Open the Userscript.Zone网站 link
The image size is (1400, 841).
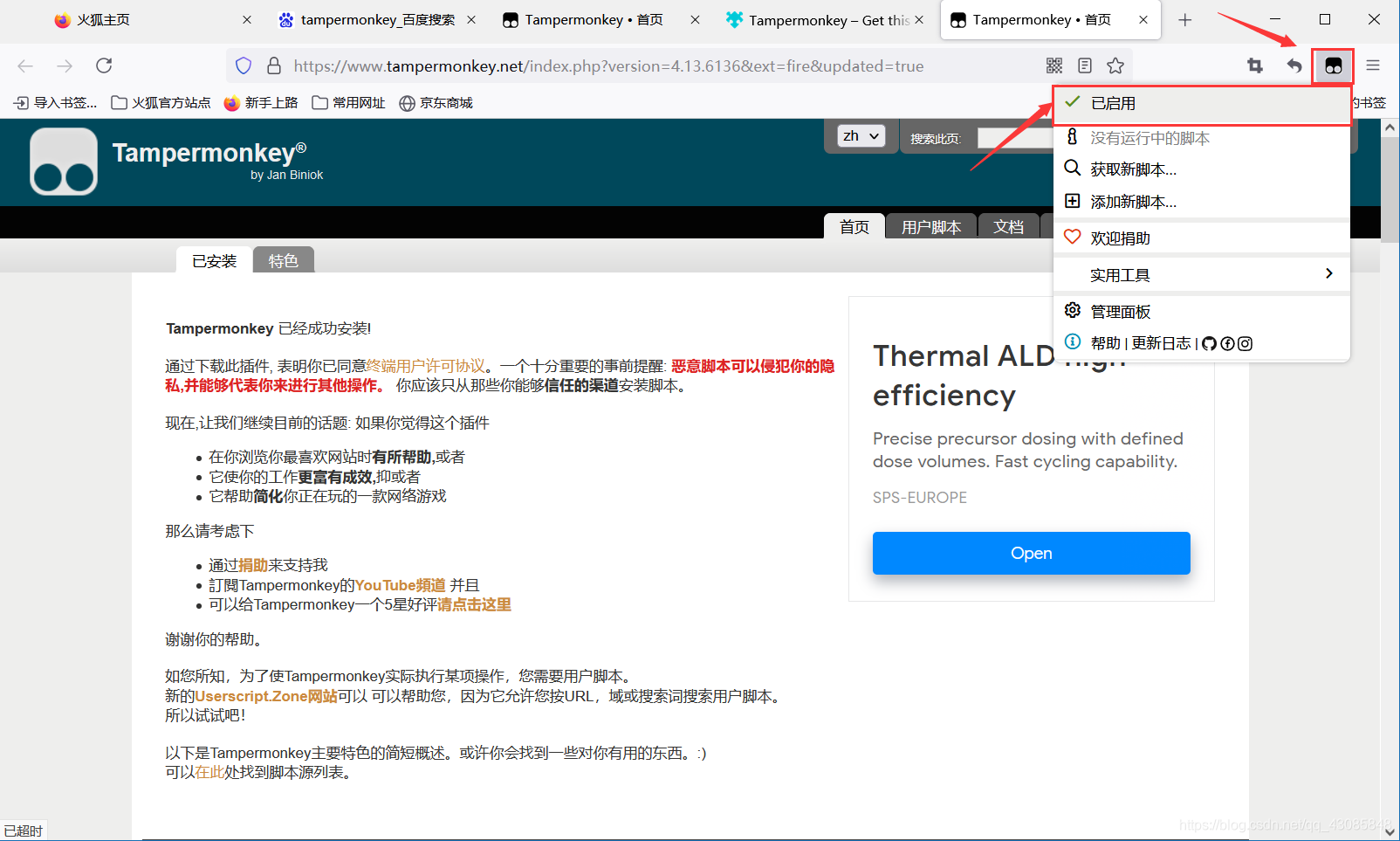pyautogui.click(x=266, y=696)
